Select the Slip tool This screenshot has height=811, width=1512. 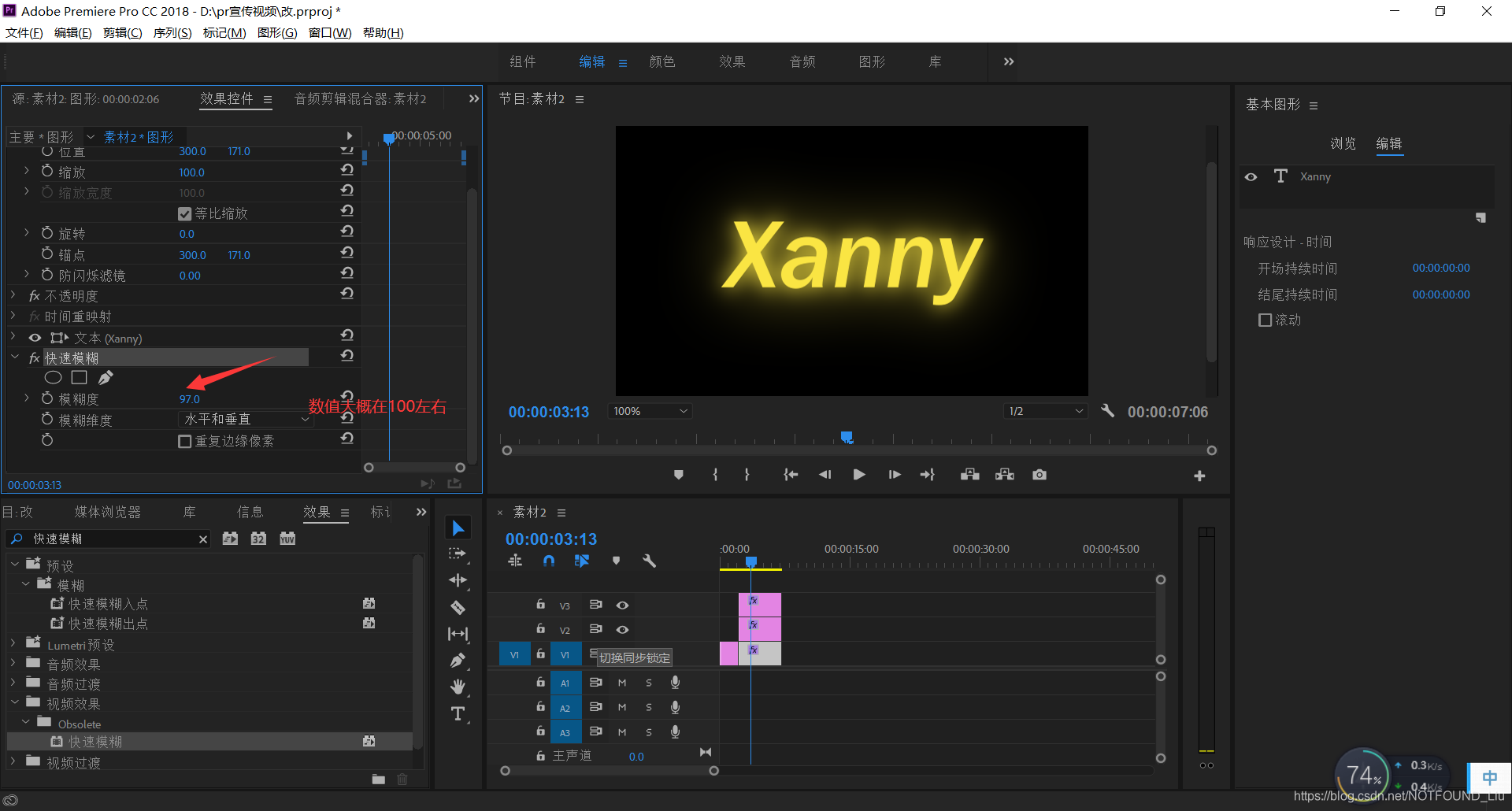point(458,634)
